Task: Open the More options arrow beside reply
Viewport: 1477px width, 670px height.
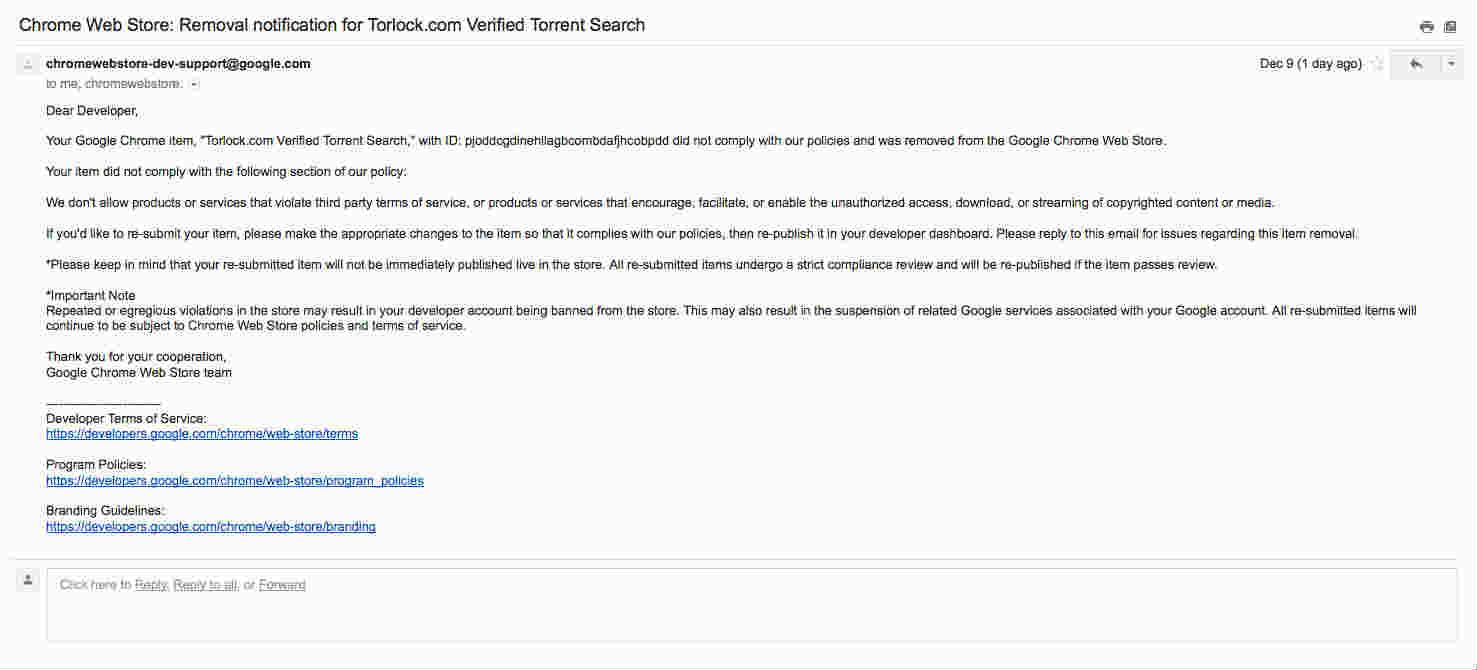Action: (1451, 64)
